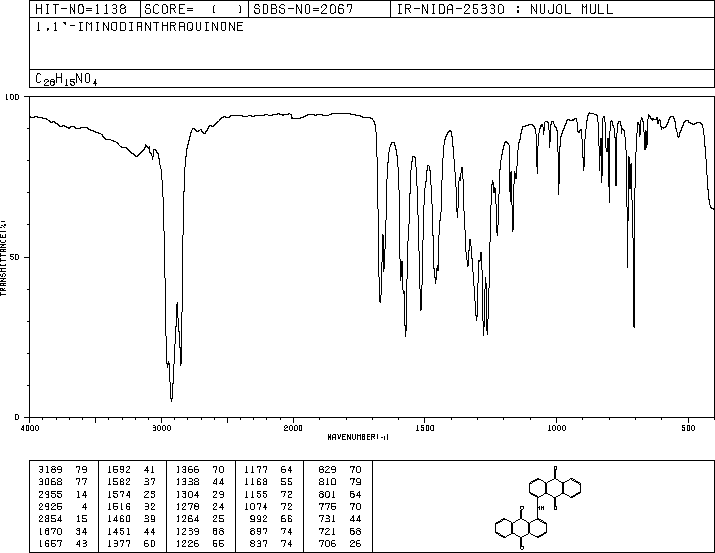715x553 pixels.
Task: Click peak table row 810 79
Action: (340, 482)
